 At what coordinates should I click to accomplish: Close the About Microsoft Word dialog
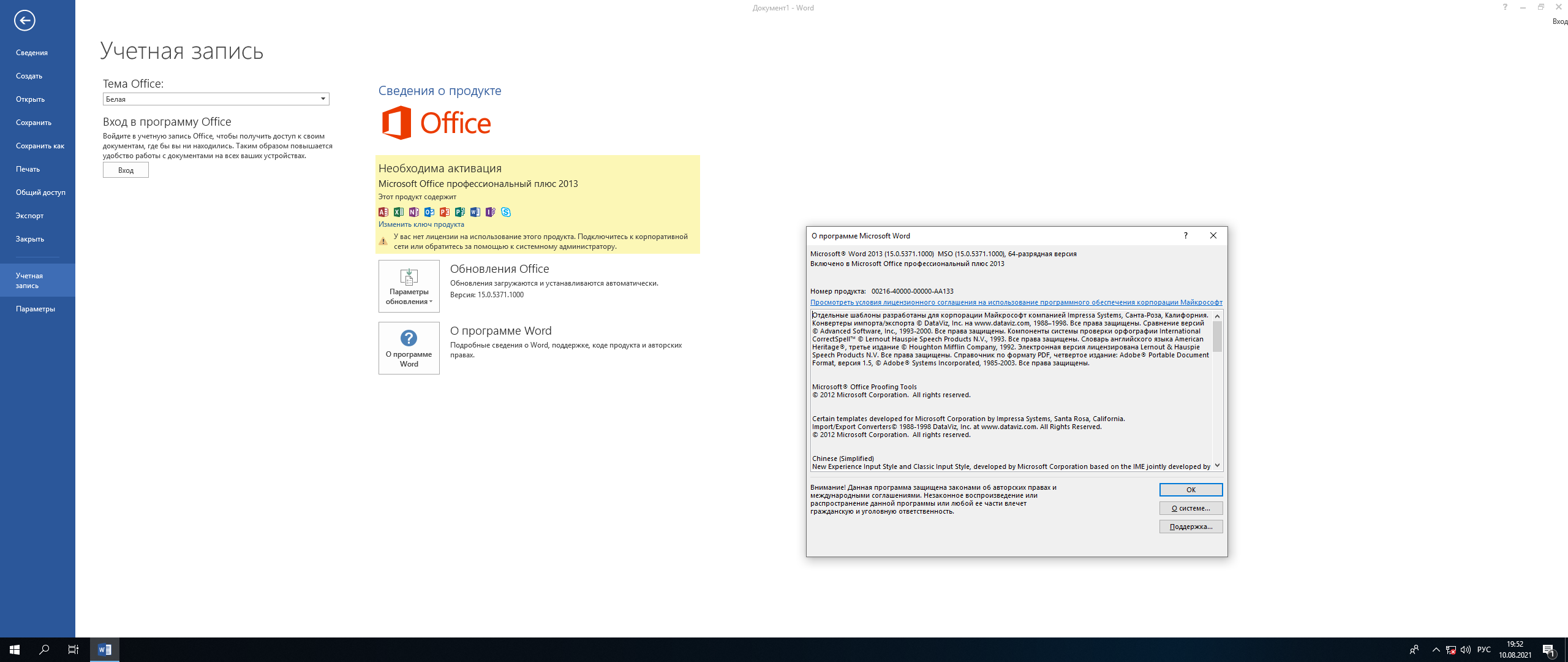coord(1213,235)
